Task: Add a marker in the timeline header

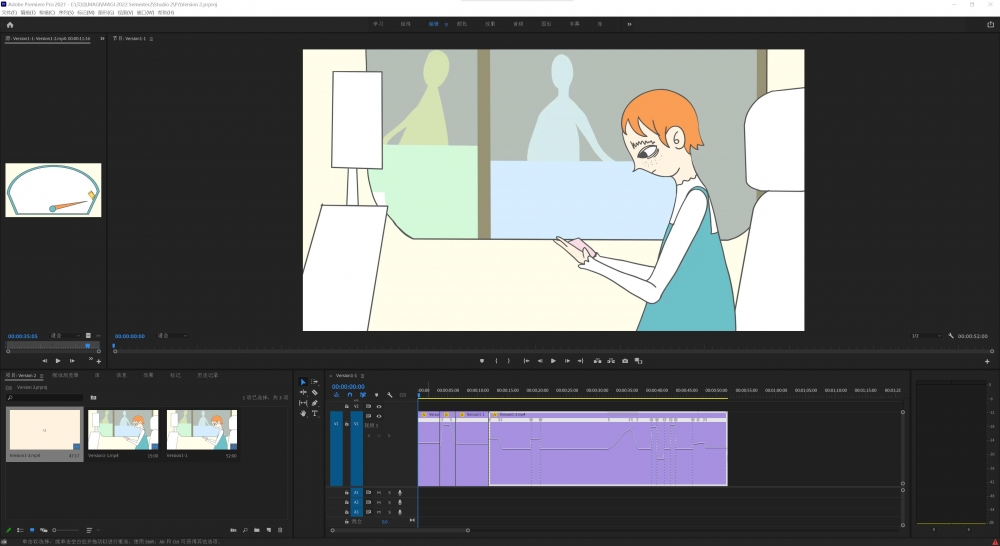Action: (x=376, y=395)
